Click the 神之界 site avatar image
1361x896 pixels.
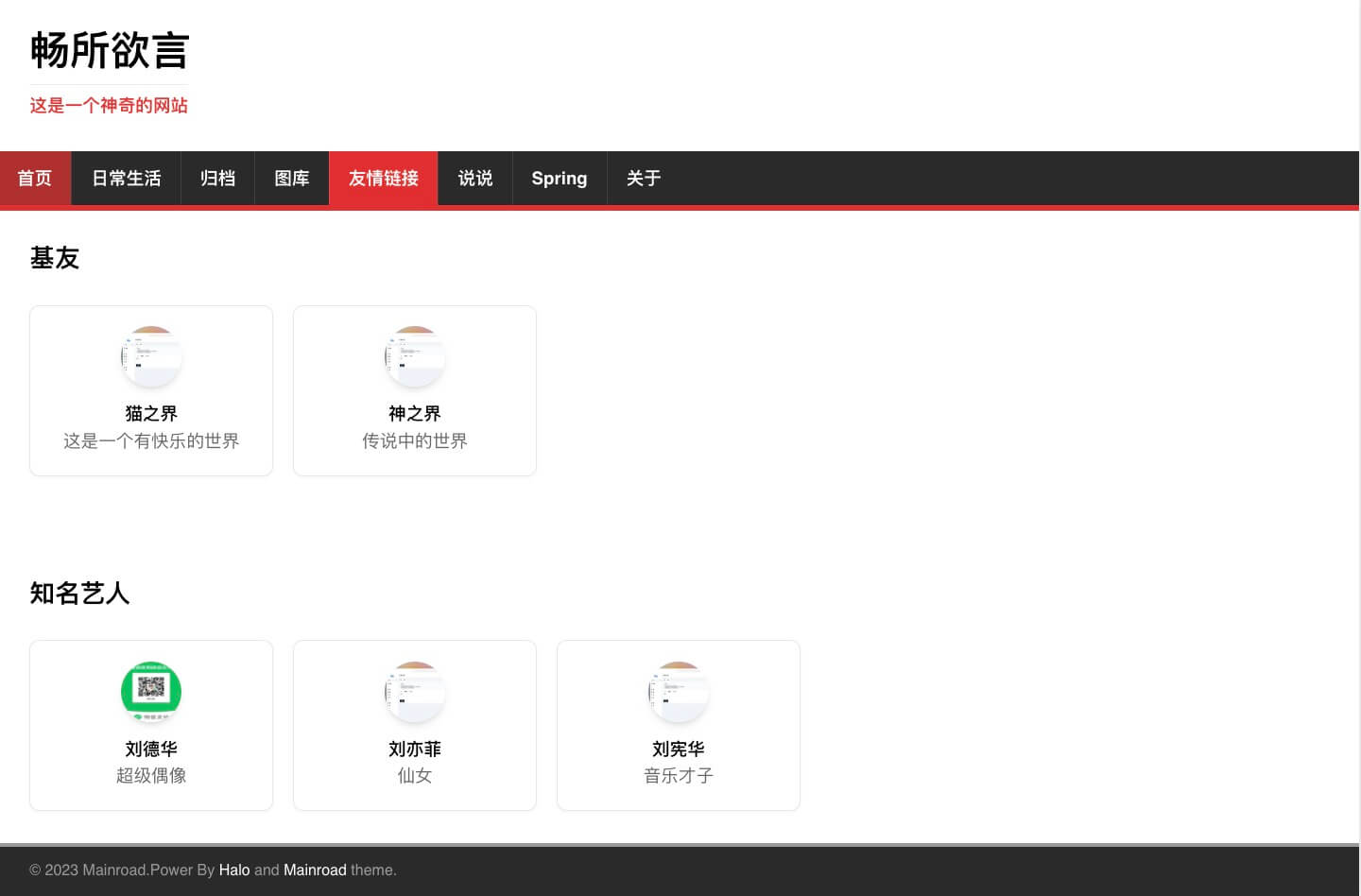(414, 356)
